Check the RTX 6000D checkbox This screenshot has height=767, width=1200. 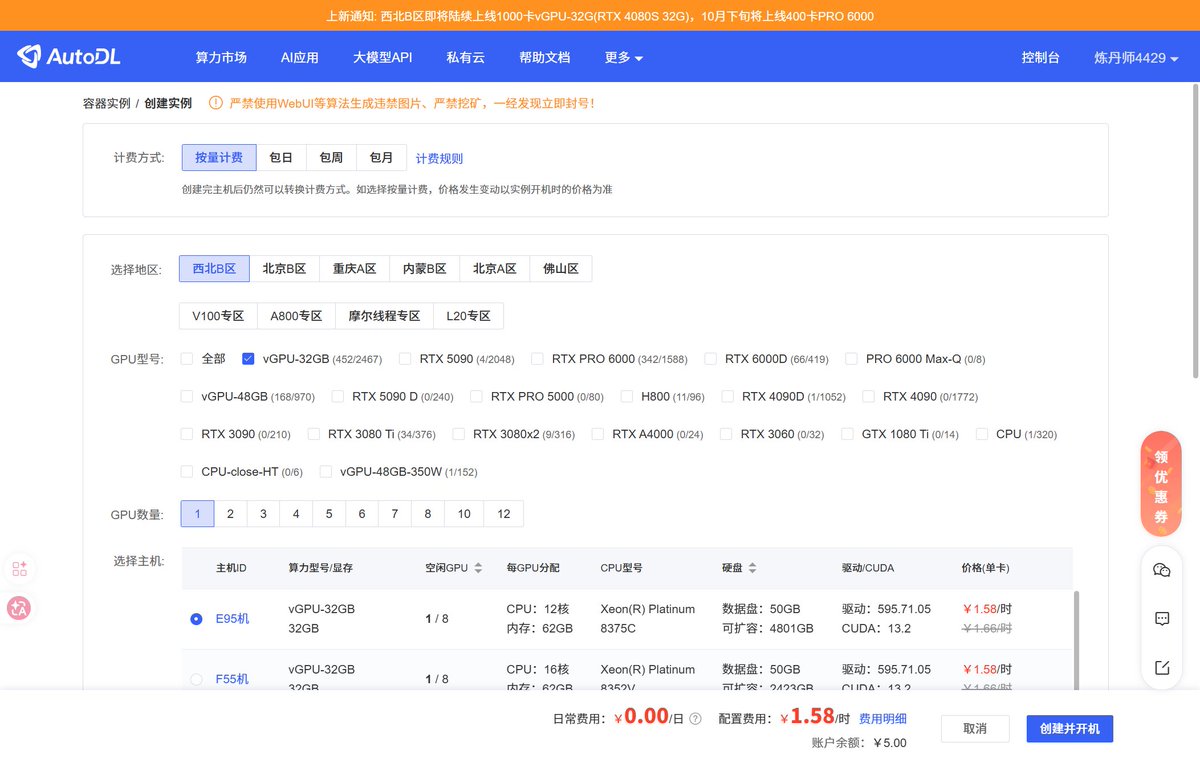click(710, 358)
